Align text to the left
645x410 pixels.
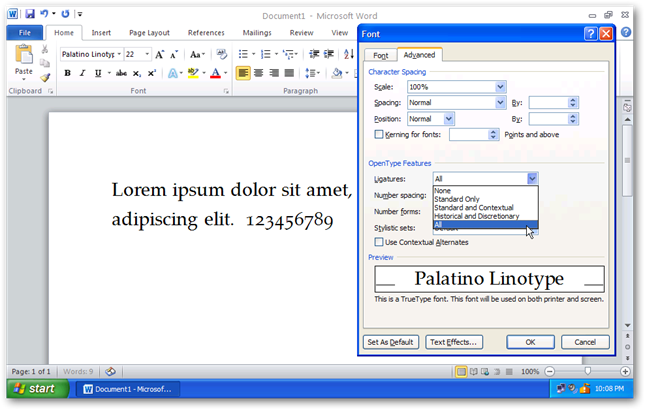click(243, 73)
